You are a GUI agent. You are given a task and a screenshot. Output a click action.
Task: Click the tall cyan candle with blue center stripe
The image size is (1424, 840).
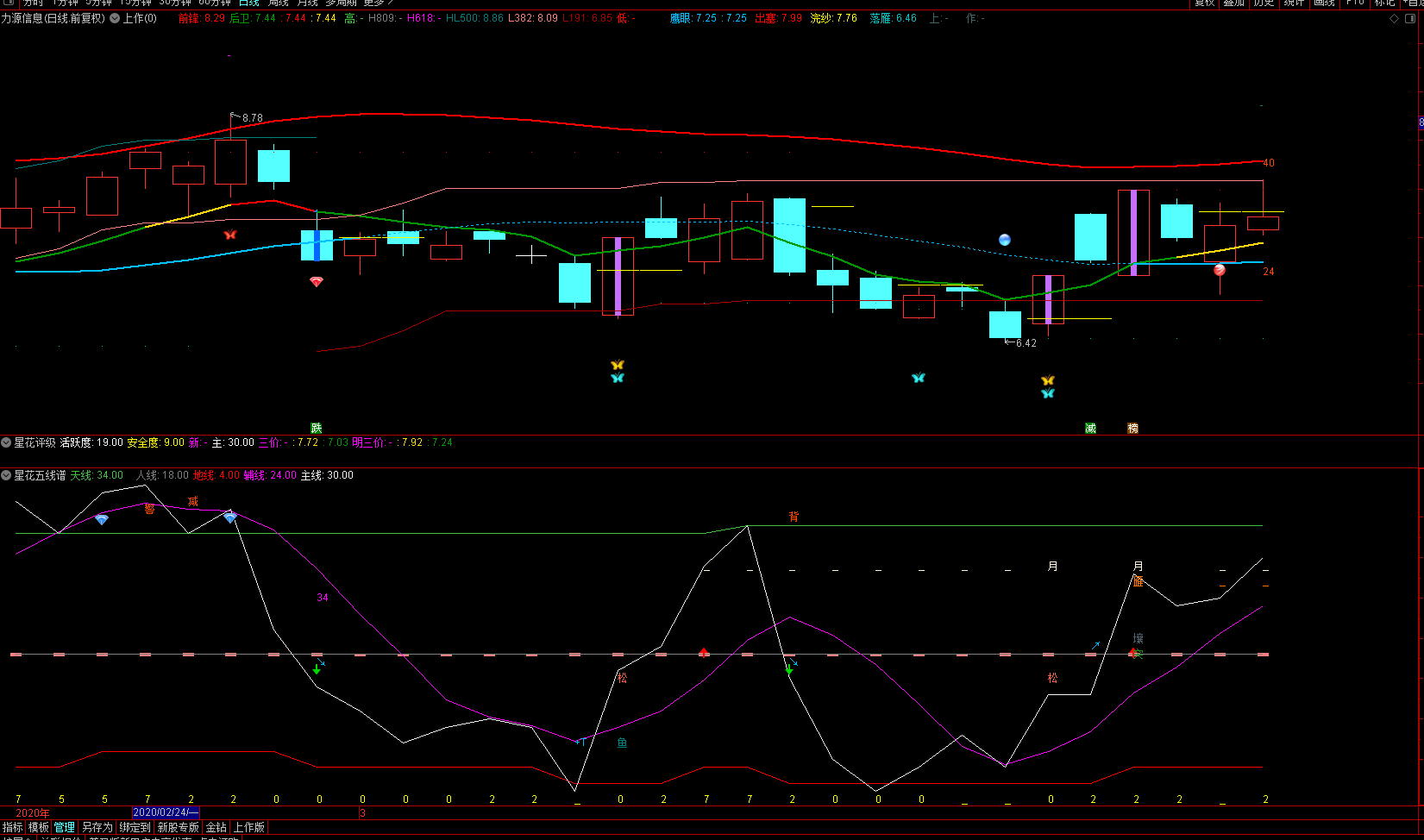[317, 245]
